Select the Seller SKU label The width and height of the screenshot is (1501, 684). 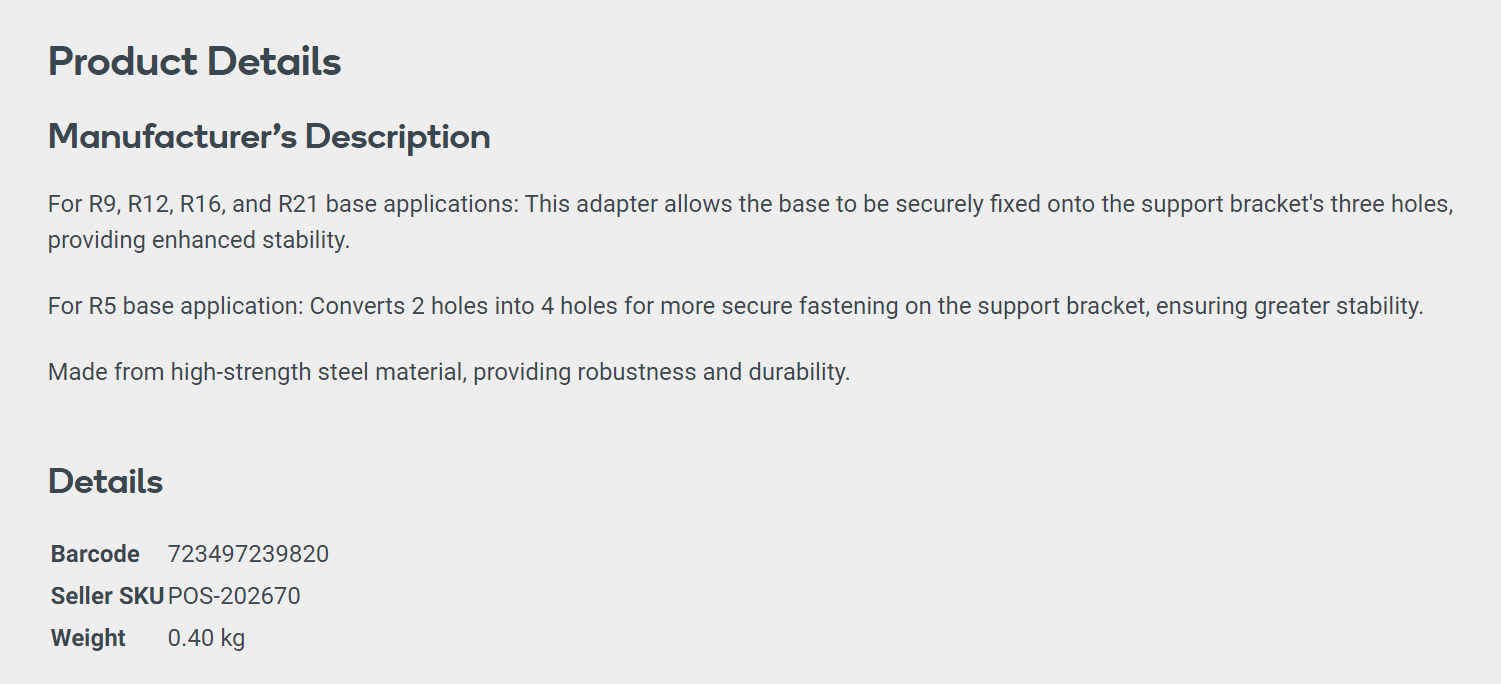click(107, 596)
